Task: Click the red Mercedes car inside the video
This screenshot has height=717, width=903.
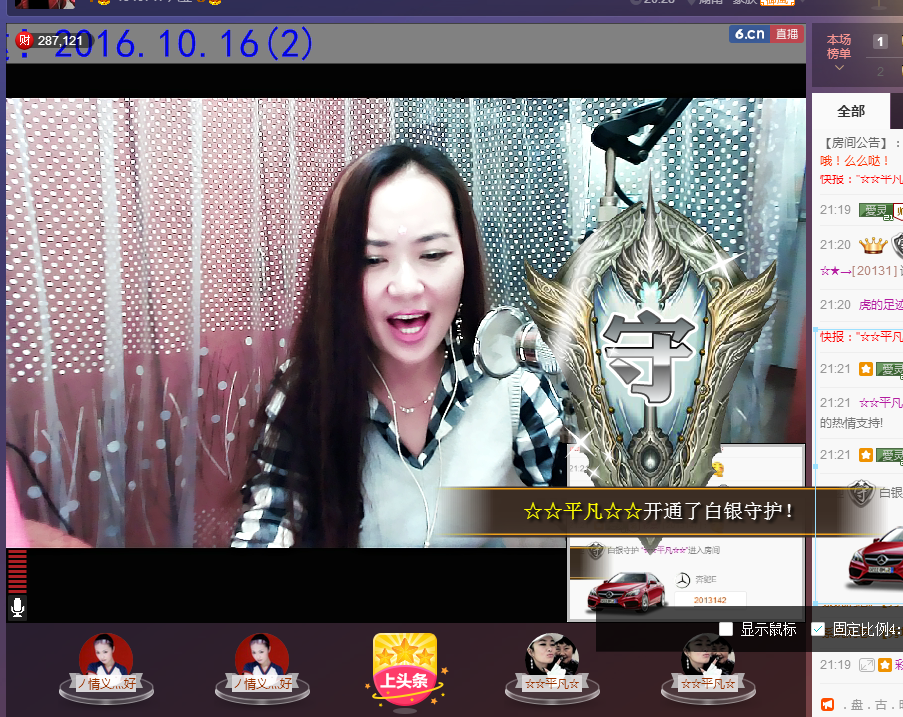Action: pos(626,592)
